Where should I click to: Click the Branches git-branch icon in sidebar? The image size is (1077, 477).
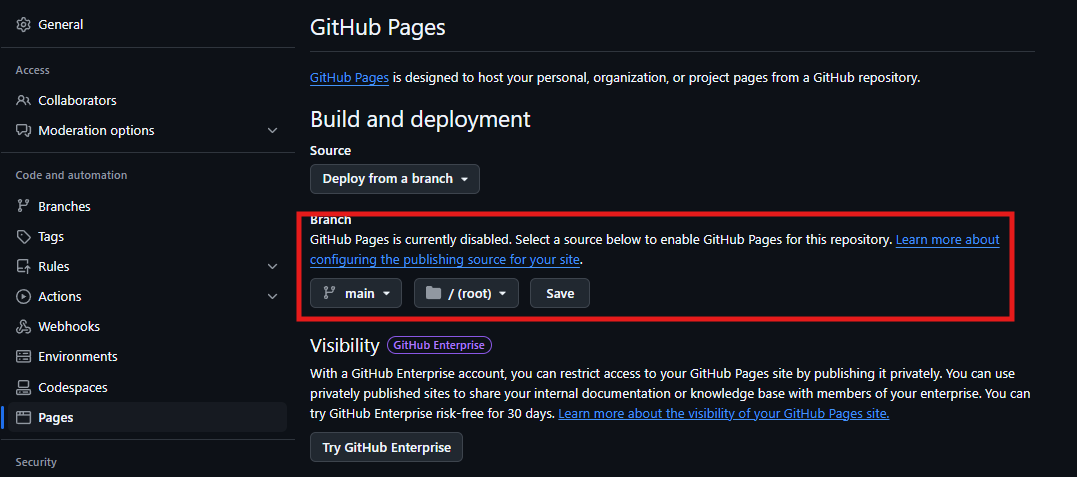[x=23, y=206]
